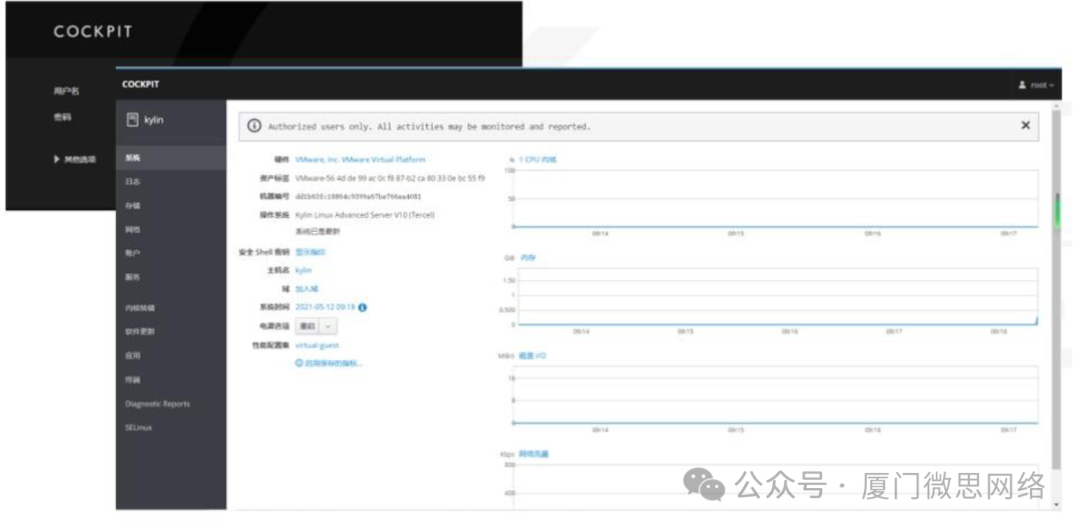The image size is (1080, 529).
Task: Click the COCKPIT title in the navbar
Action: pyautogui.click(x=141, y=84)
